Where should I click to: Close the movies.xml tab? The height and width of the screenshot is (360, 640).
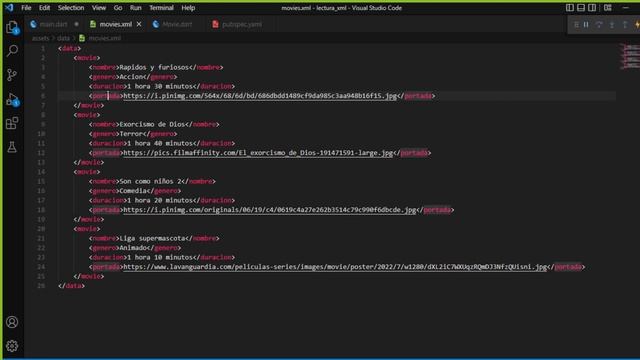139,24
